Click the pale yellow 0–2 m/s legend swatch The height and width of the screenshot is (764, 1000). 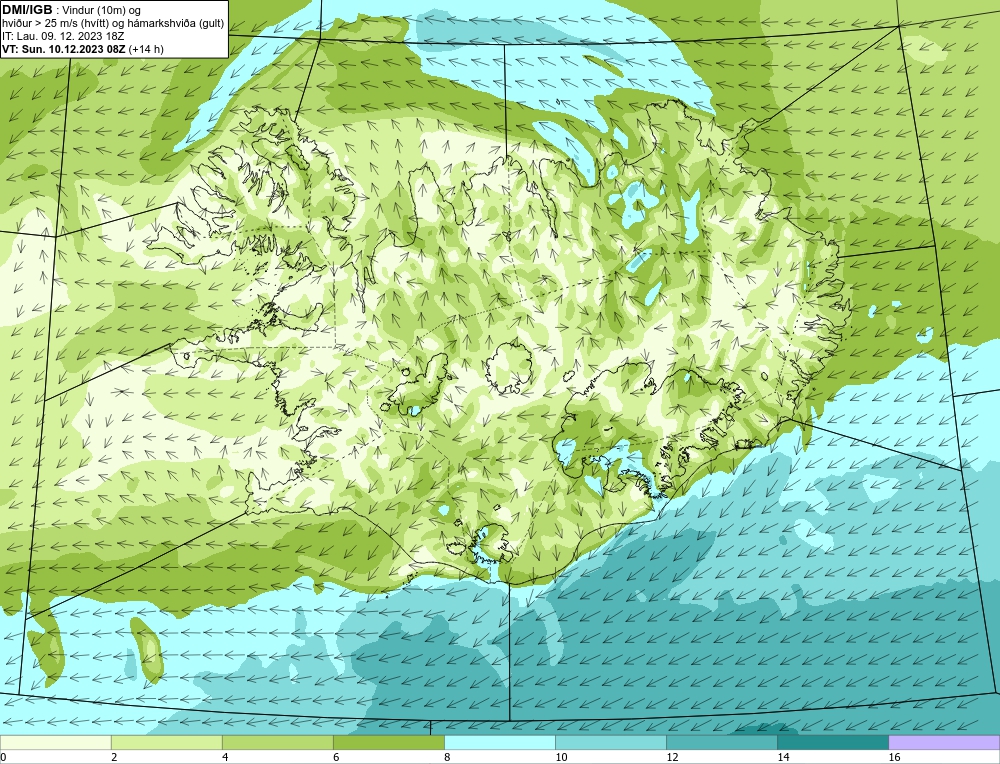pyautogui.click(x=55, y=742)
